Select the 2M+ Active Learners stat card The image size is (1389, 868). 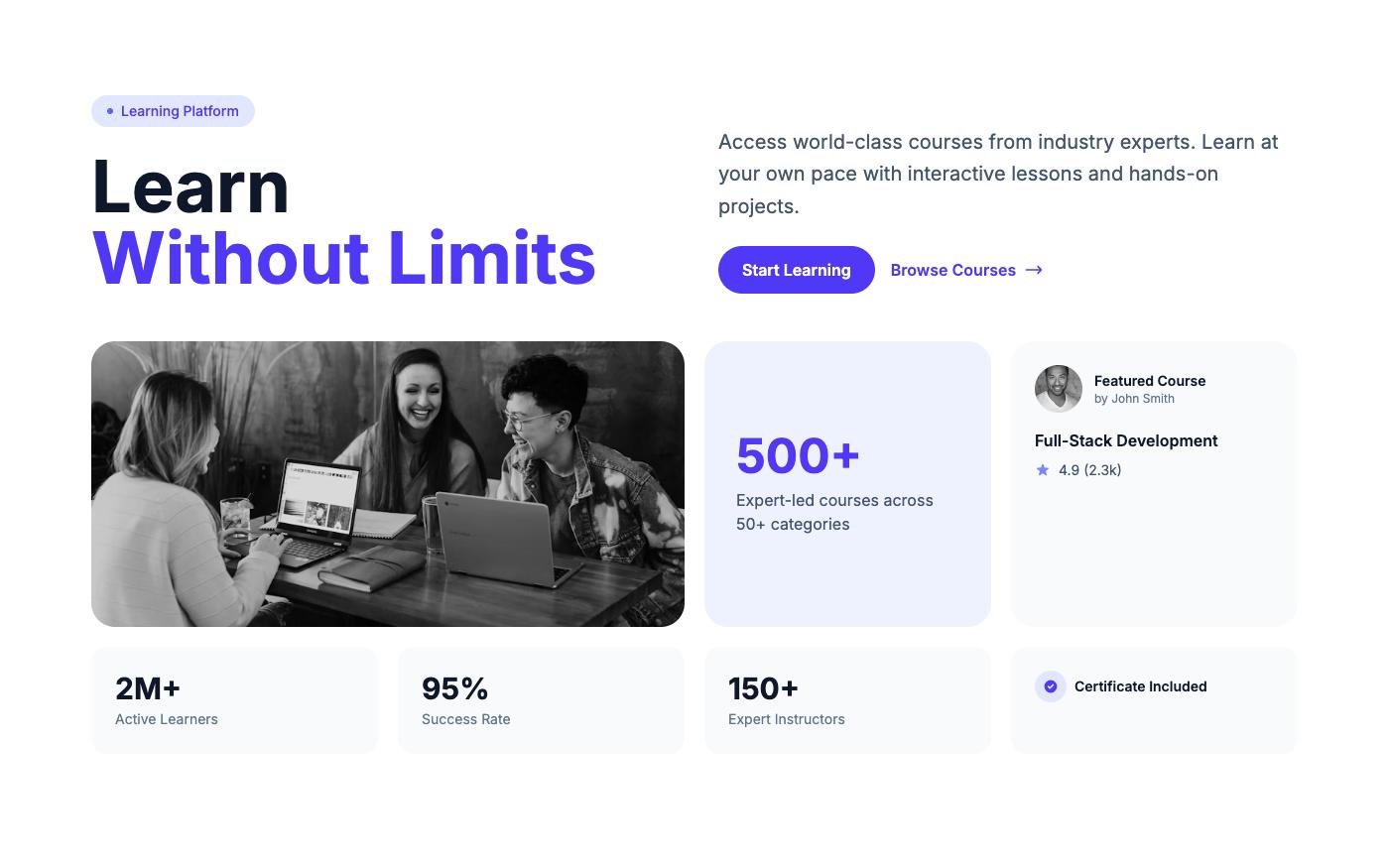click(234, 700)
